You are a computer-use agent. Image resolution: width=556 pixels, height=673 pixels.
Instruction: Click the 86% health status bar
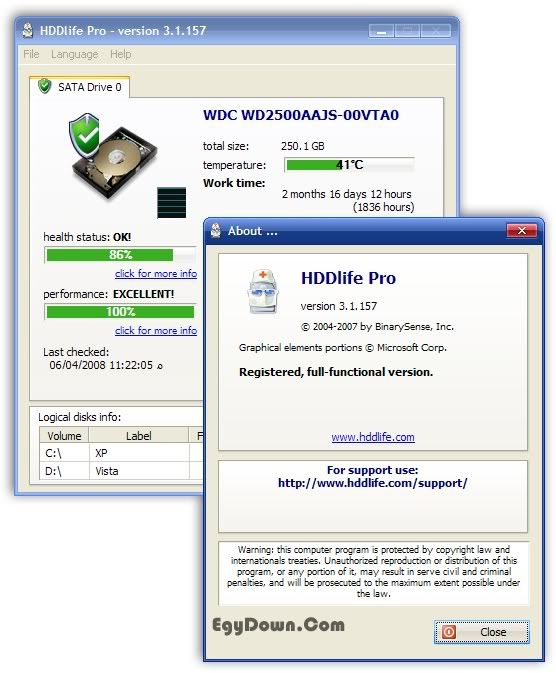click(x=120, y=255)
